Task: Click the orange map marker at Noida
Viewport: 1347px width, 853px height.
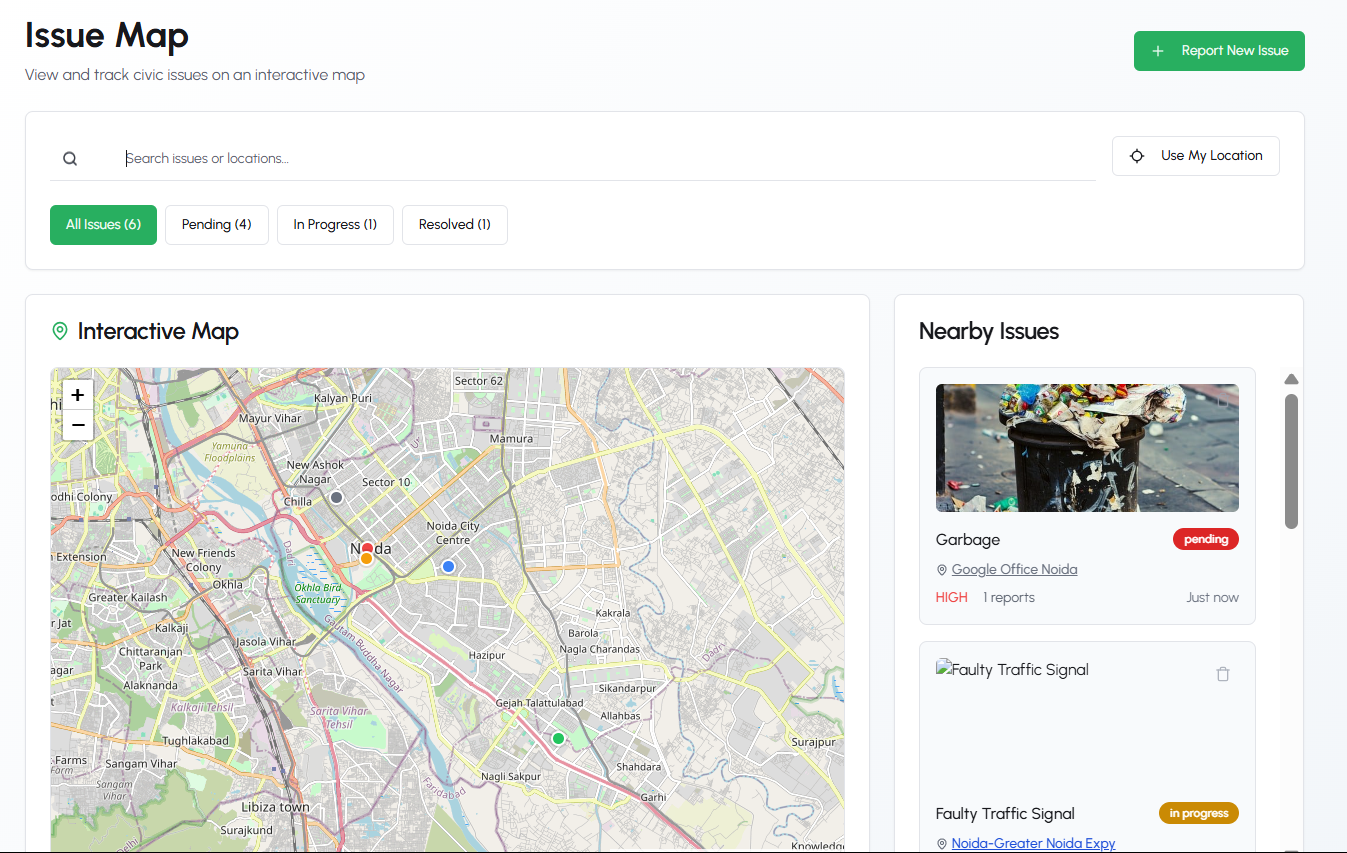Action: [x=367, y=559]
